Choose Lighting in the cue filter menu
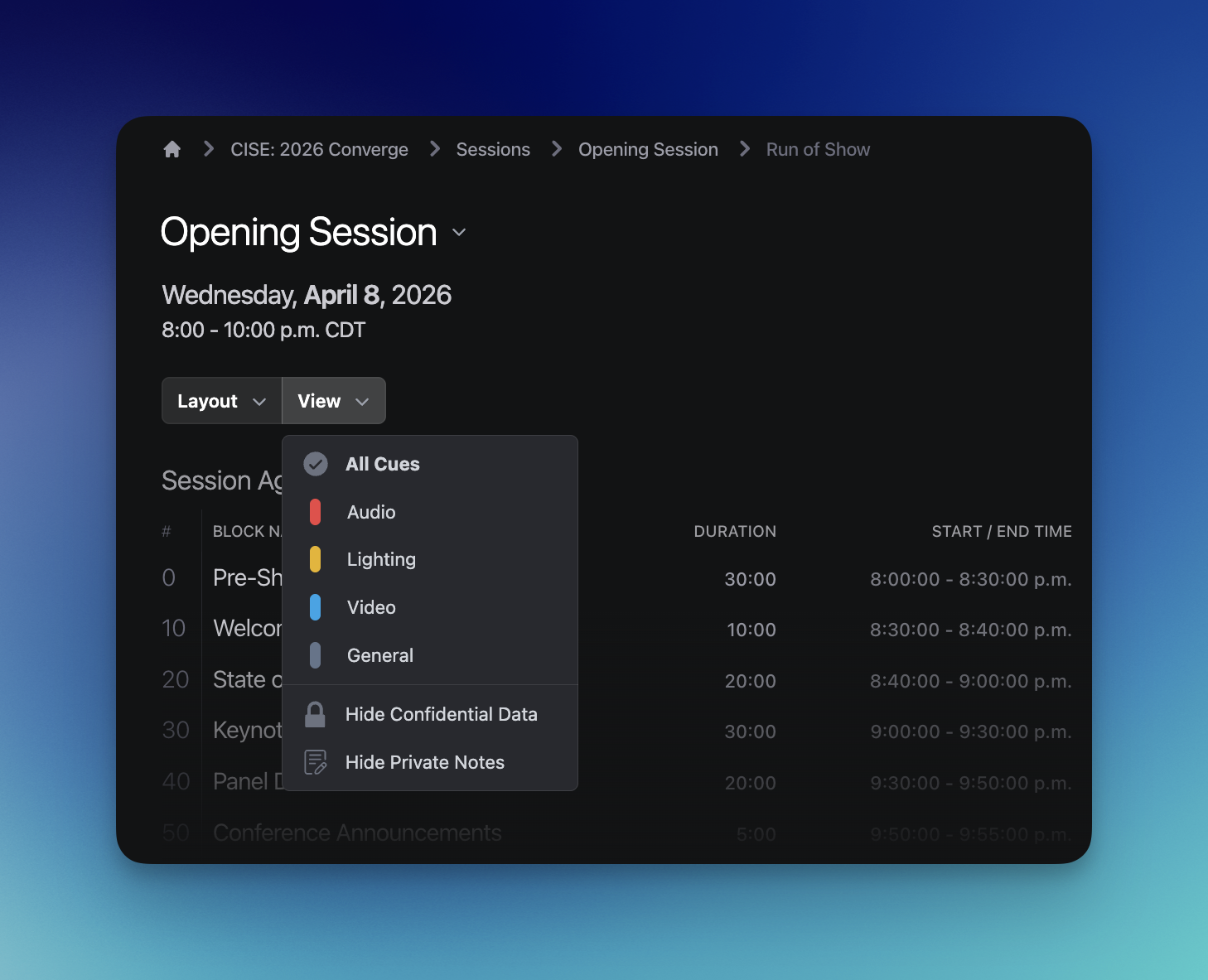 [x=381, y=560]
